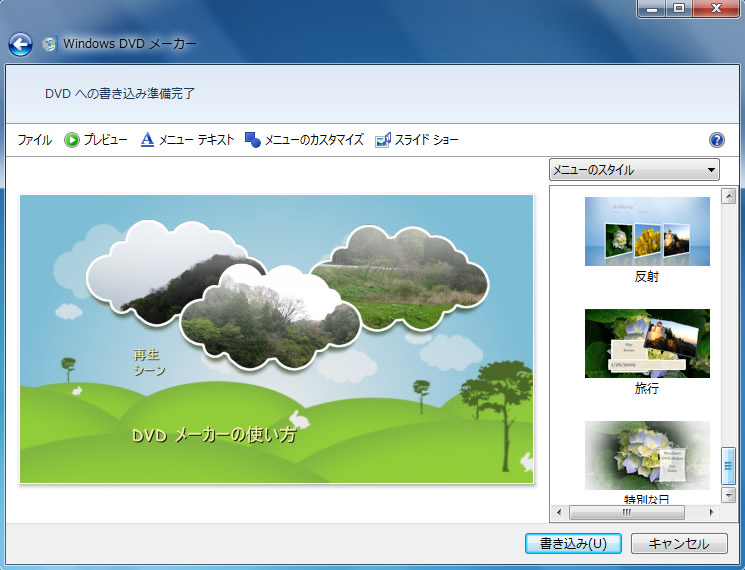Image resolution: width=745 pixels, height=570 pixels.
Task: Click the blue back arrow button
Action: click(x=20, y=44)
